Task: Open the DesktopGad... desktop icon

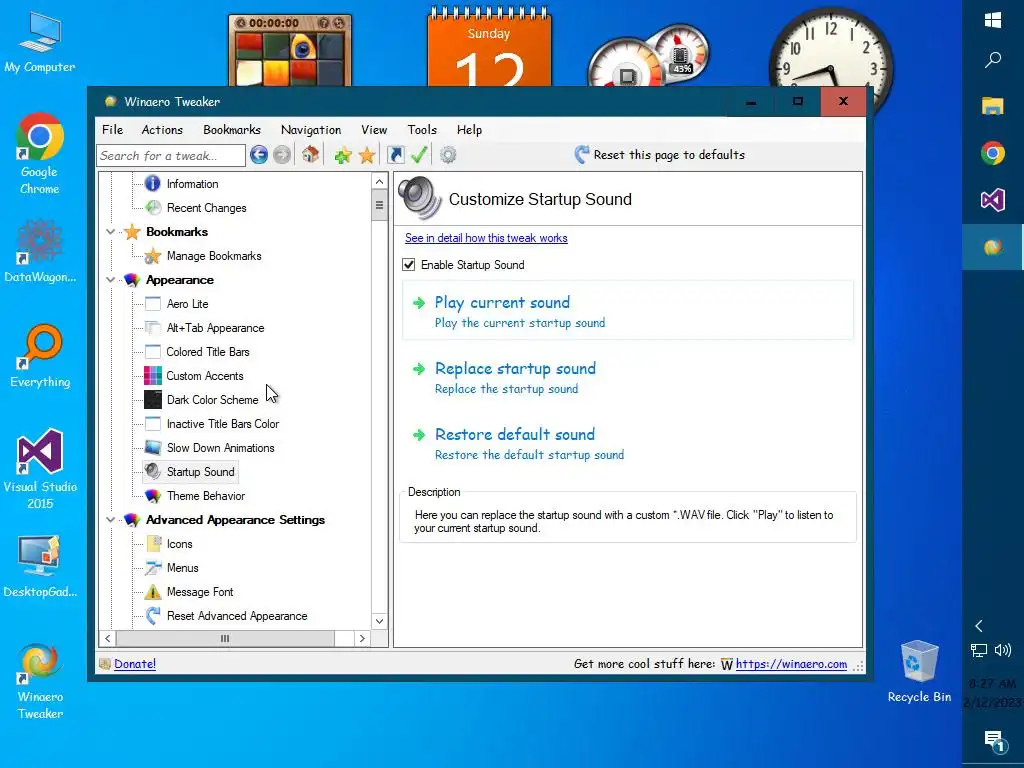Action: pyautogui.click(x=40, y=566)
